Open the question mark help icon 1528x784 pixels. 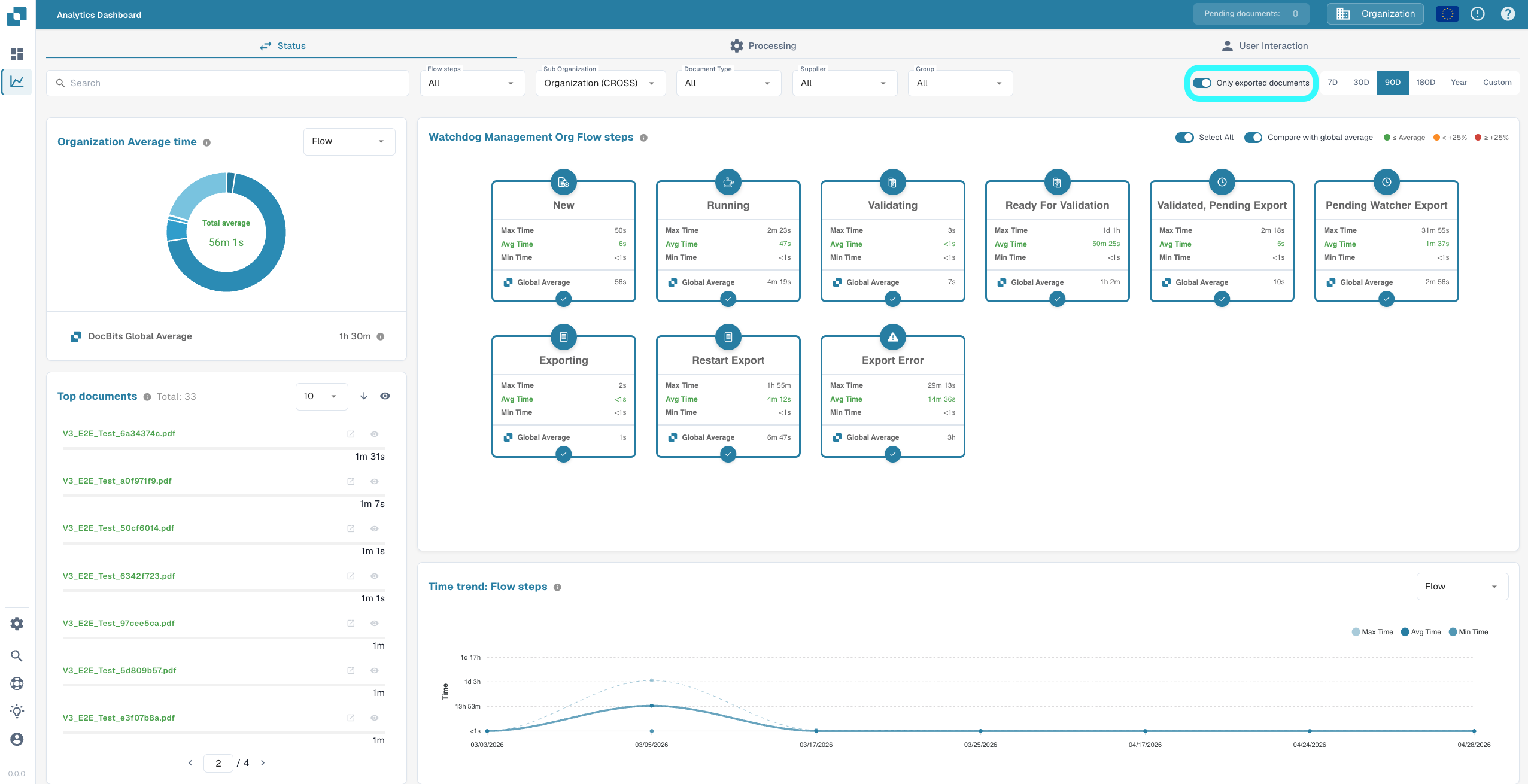(x=1508, y=14)
